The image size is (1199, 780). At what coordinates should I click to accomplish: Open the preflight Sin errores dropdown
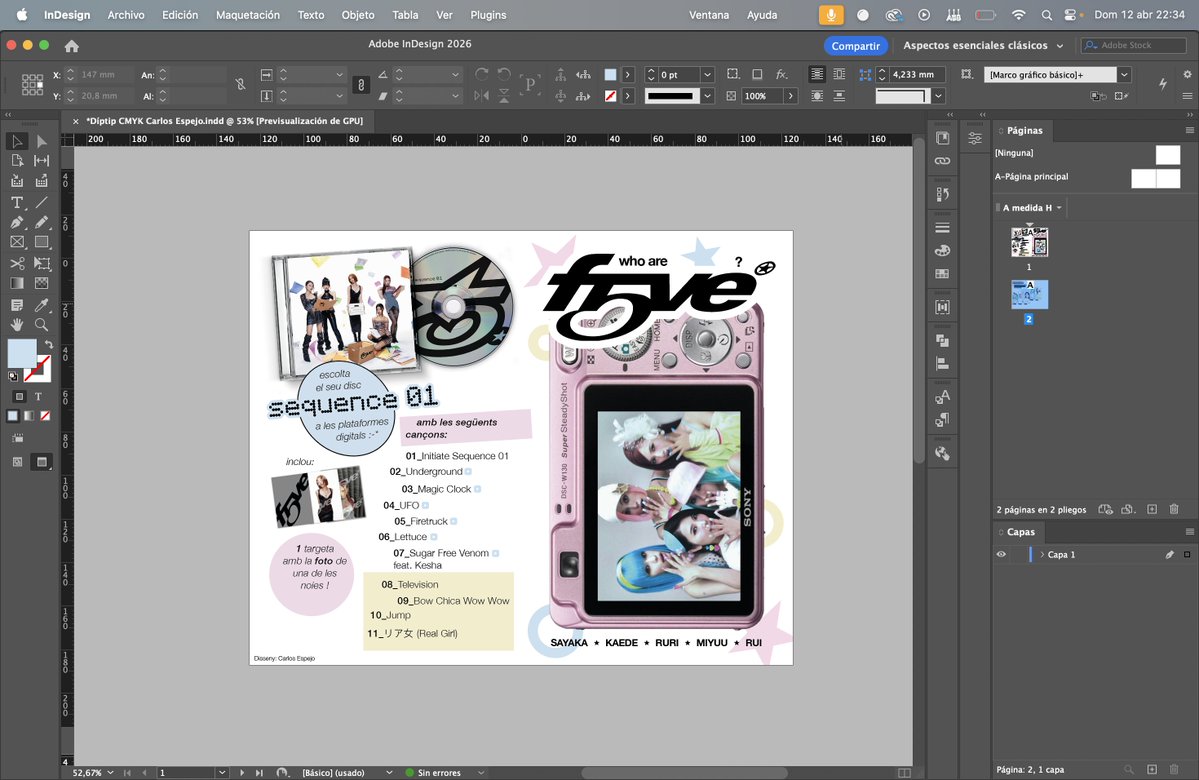click(481, 772)
